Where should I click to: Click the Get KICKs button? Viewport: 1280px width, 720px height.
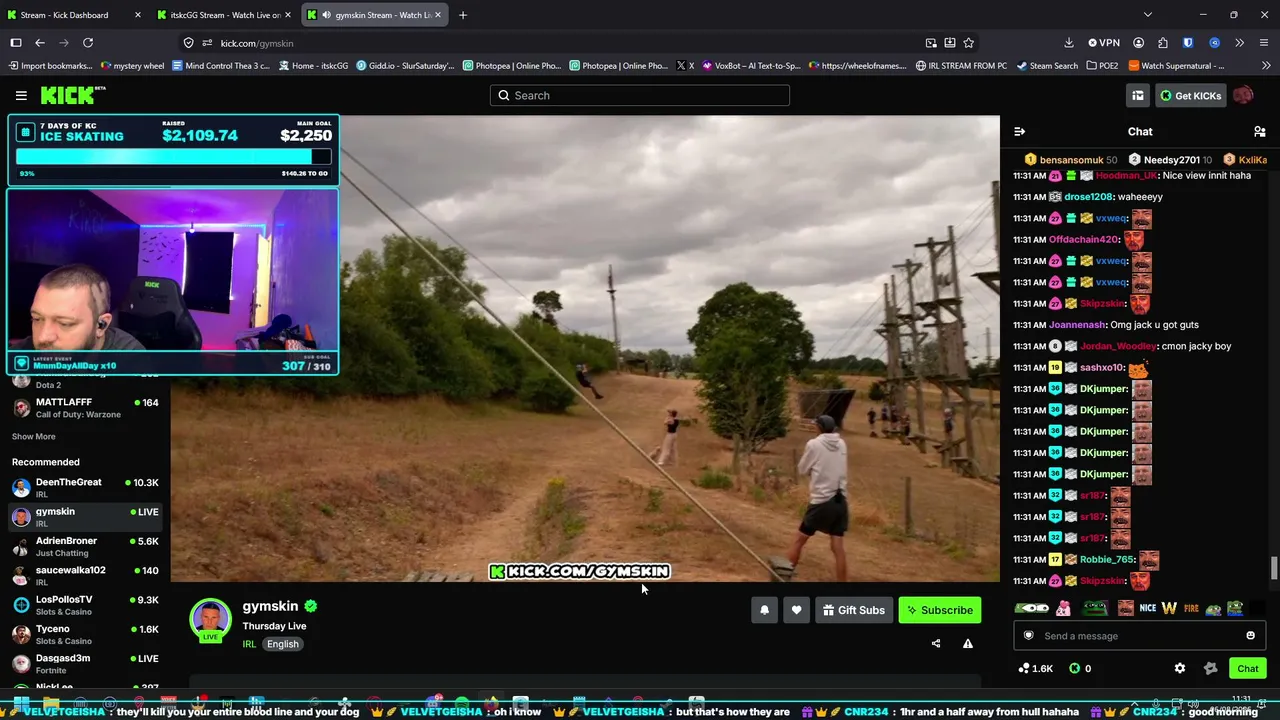(x=1190, y=95)
